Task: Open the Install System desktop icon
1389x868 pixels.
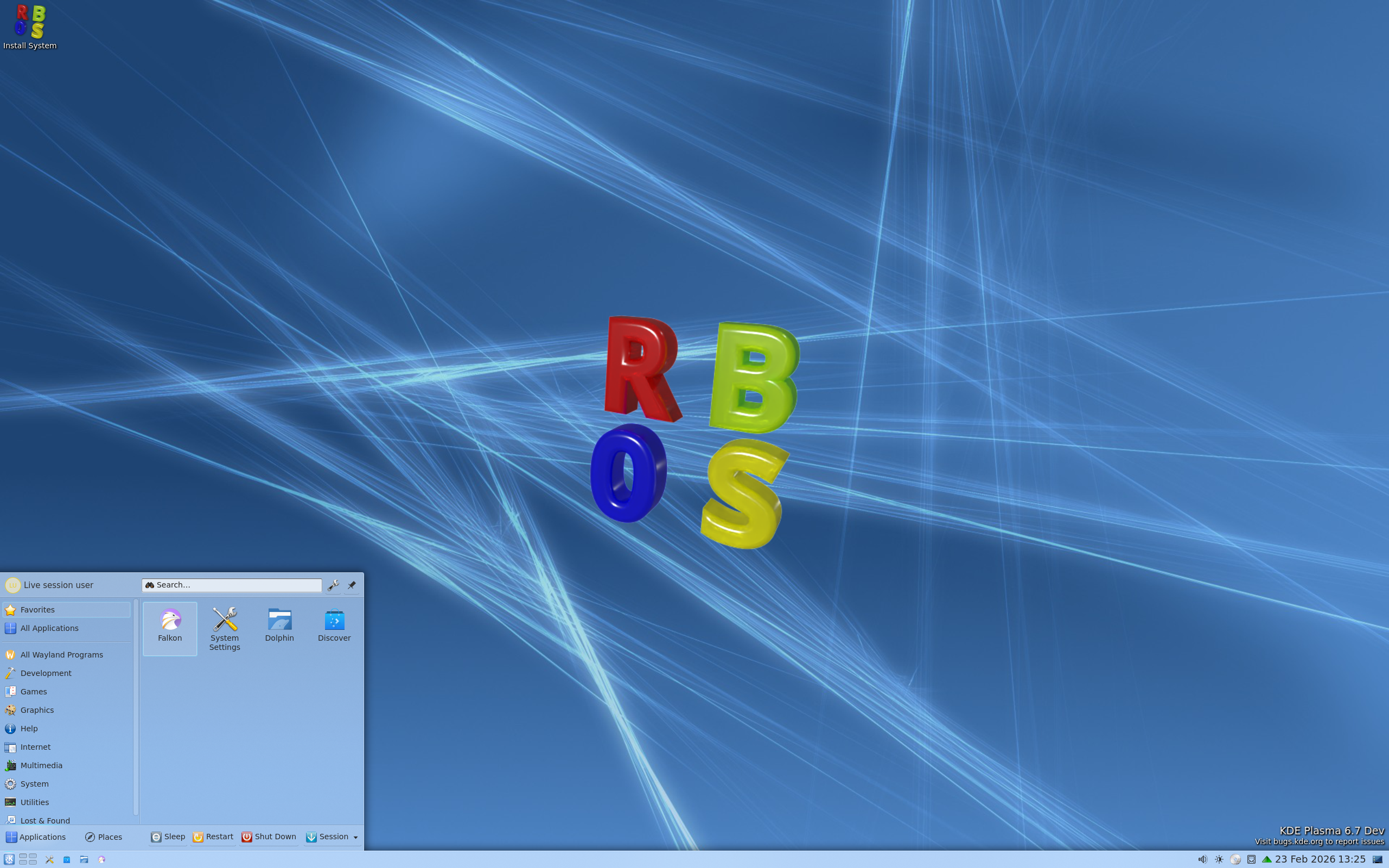Action: (30, 27)
